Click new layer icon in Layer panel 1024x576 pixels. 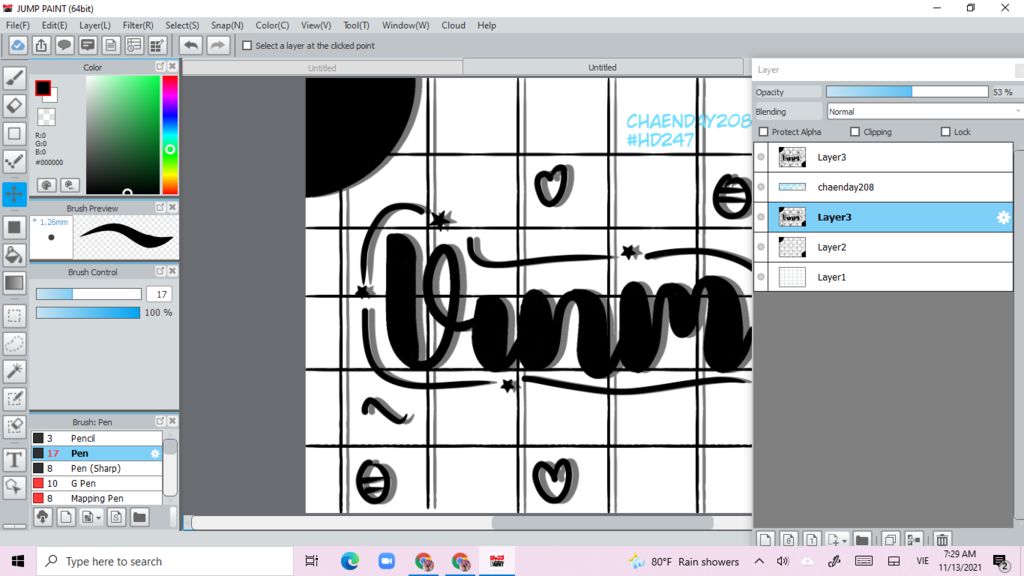click(x=765, y=540)
